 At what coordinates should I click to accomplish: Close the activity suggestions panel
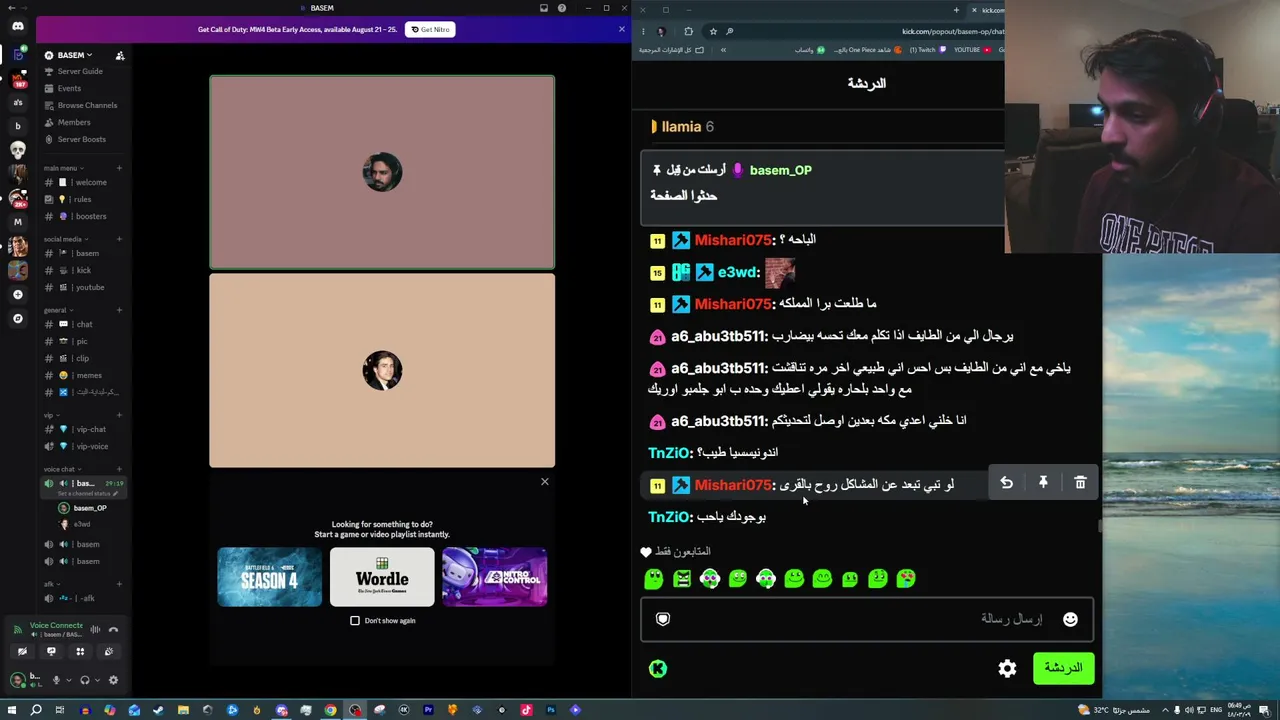tap(545, 482)
